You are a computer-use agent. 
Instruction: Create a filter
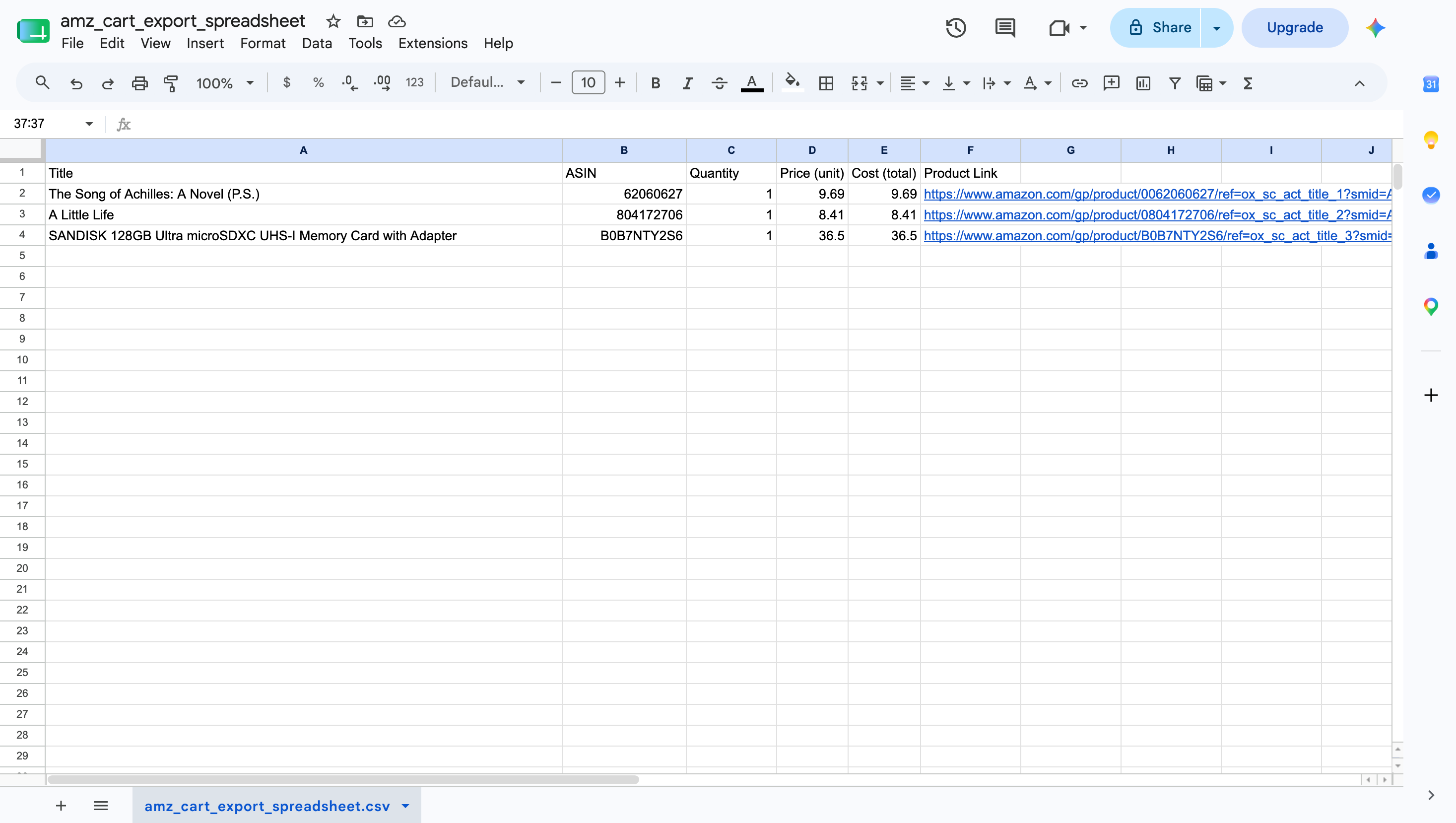1175,83
